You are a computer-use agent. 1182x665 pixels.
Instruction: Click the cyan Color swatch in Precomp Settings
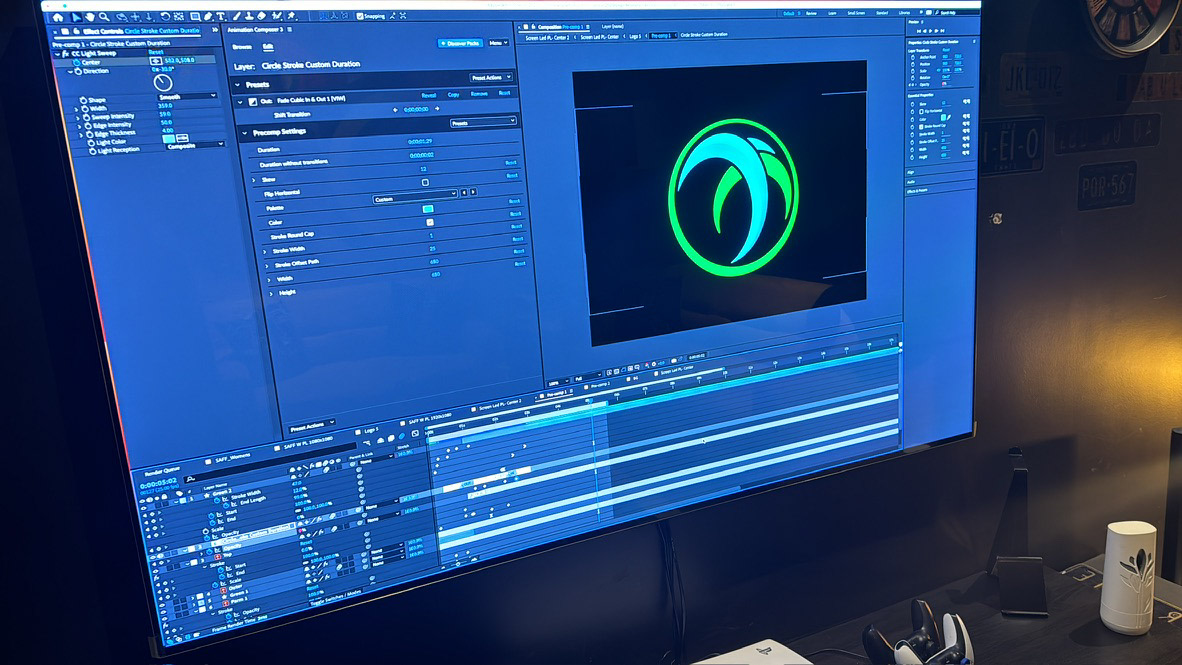click(428, 209)
